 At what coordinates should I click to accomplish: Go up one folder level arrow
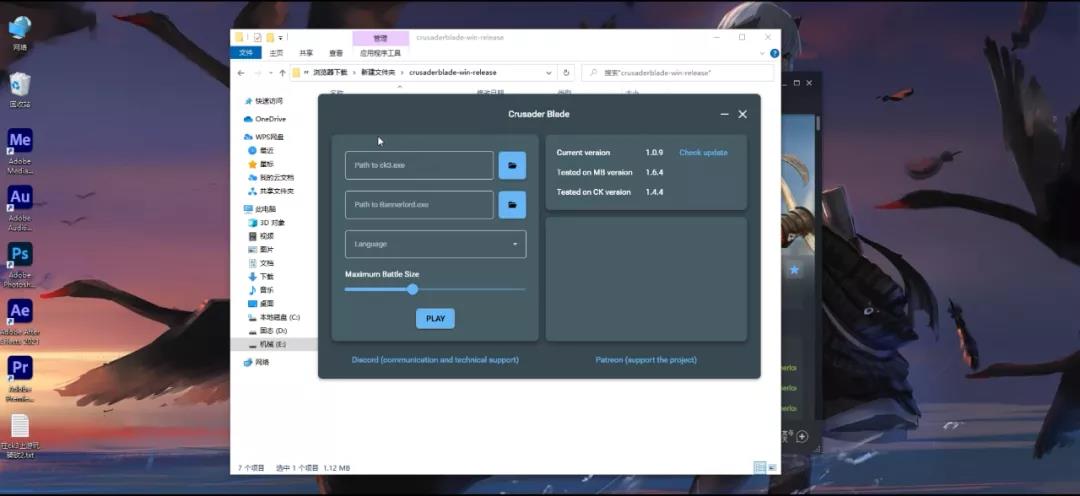coord(282,72)
